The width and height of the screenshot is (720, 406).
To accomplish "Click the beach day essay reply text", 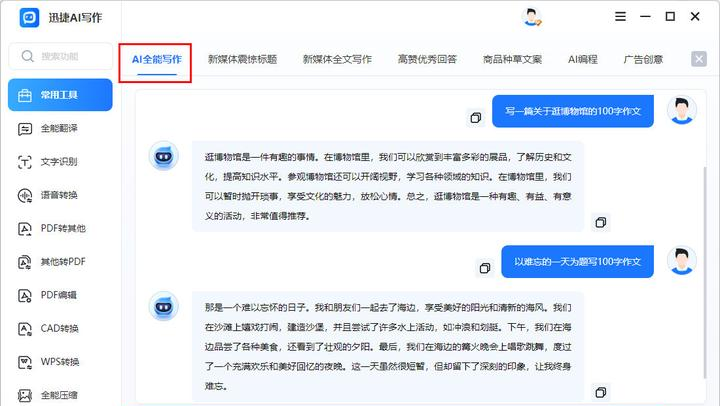I will click(x=388, y=347).
